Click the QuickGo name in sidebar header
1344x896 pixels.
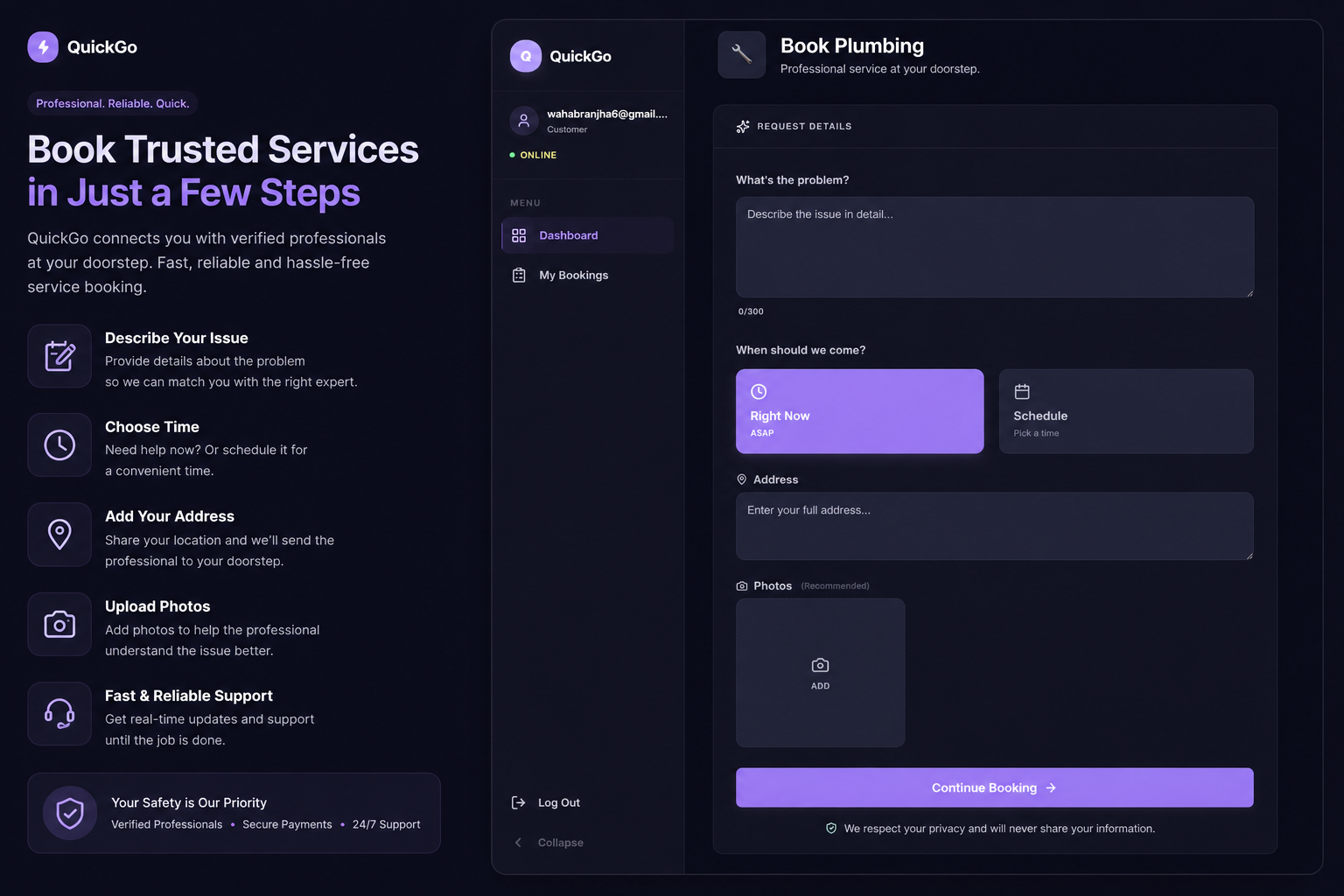580,56
